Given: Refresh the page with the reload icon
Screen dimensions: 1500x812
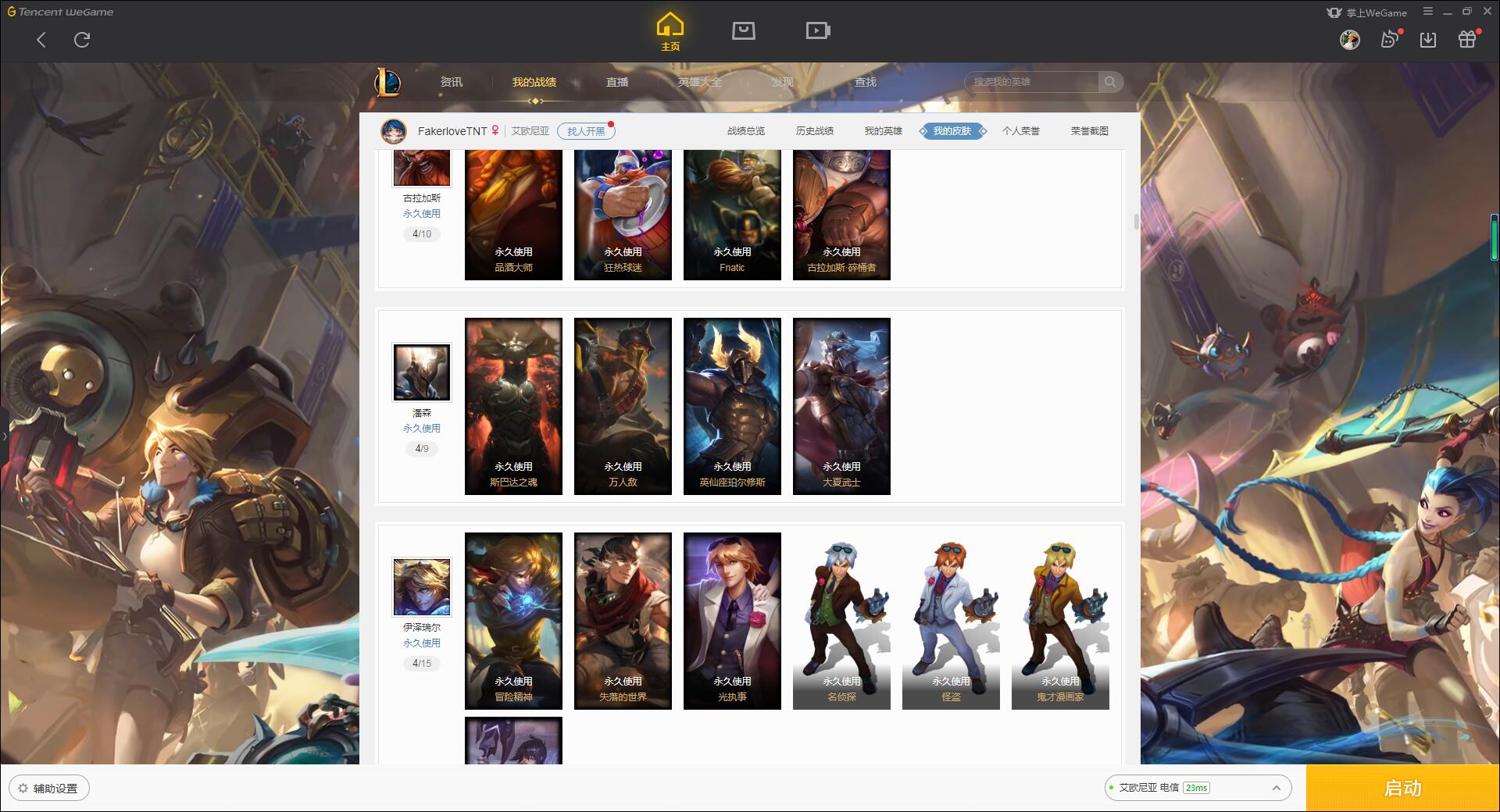Looking at the screenshot, I should click(x=82, y=40).
